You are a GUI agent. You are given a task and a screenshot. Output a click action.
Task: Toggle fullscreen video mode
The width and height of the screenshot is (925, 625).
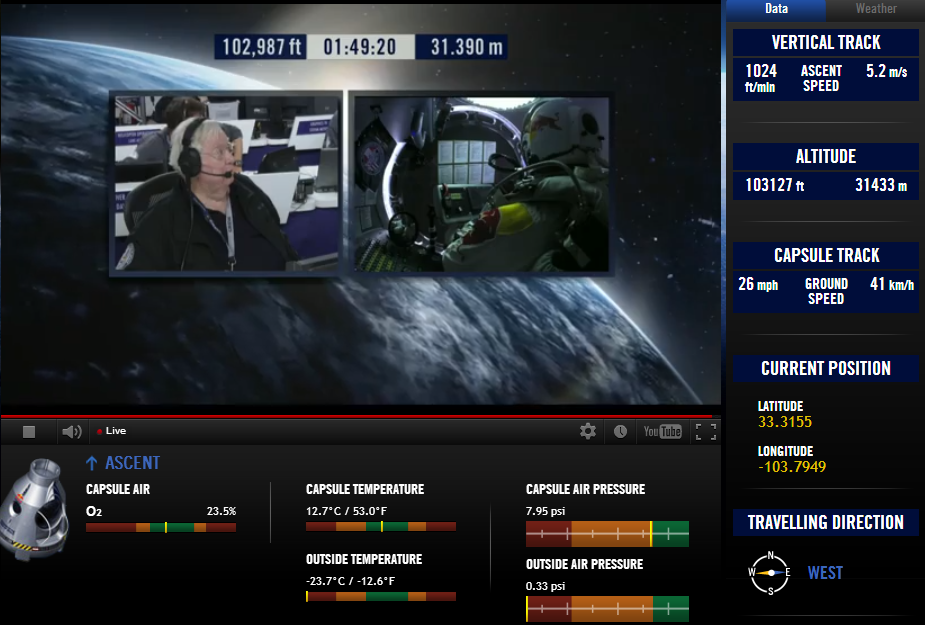coord(706,432)
